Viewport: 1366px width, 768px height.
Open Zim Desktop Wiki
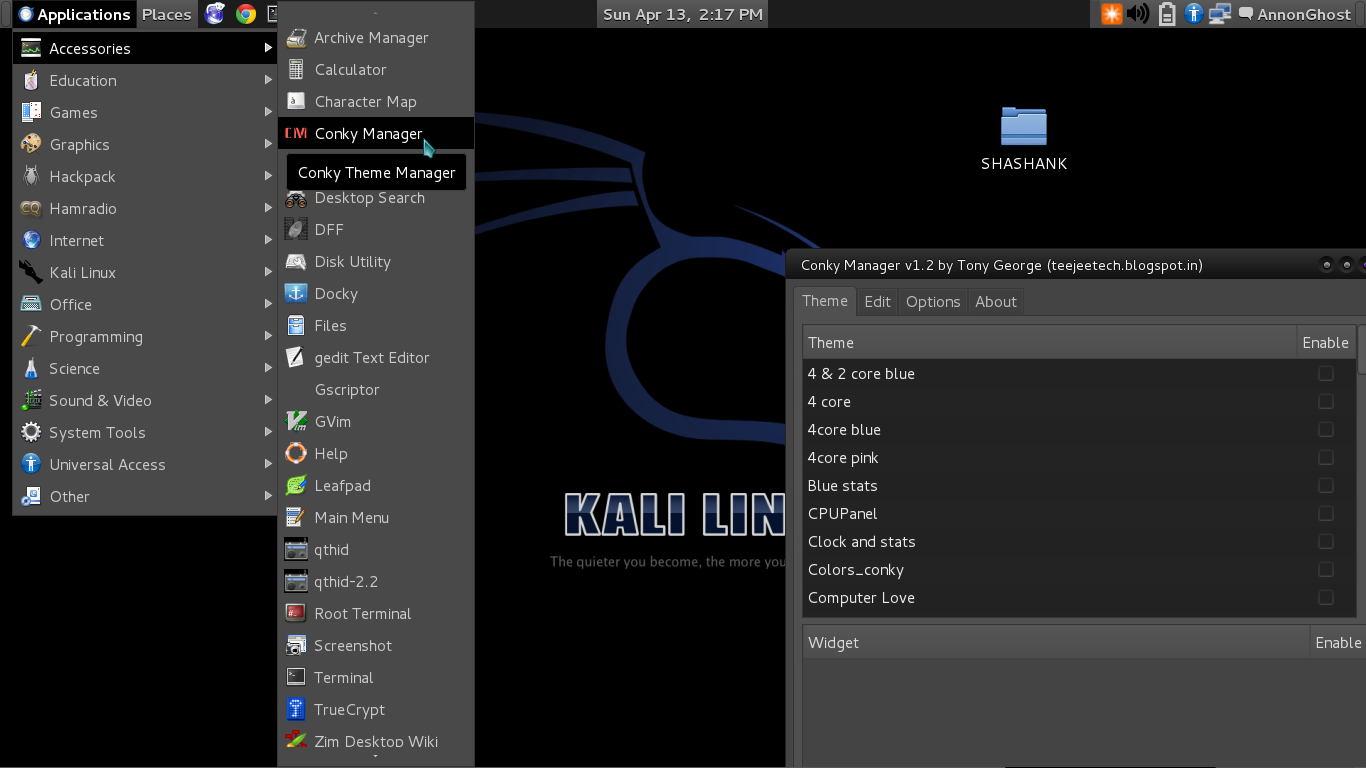tap(376, 741)
